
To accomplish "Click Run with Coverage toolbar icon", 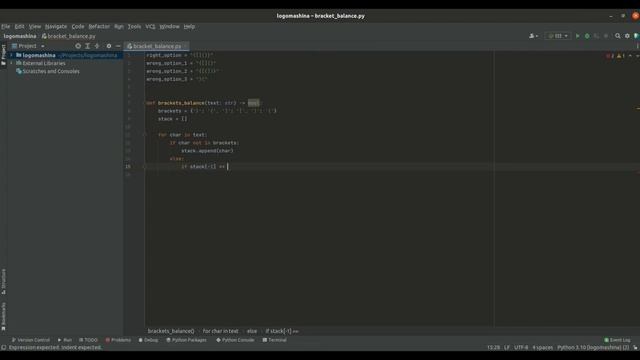I will click(596, 36).
